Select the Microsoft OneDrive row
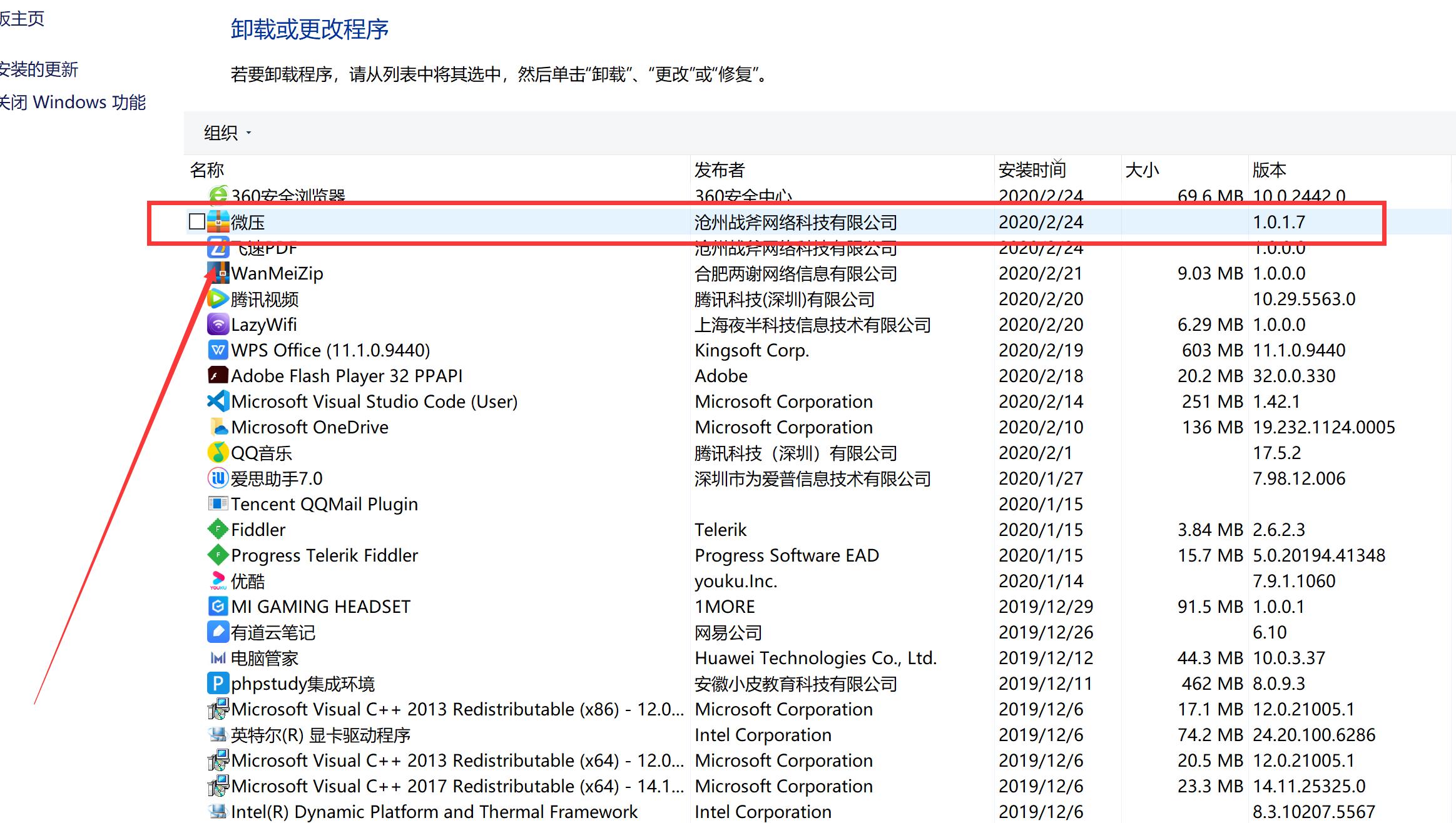This screenshot has width=1456, height=823. coord(310,427)
